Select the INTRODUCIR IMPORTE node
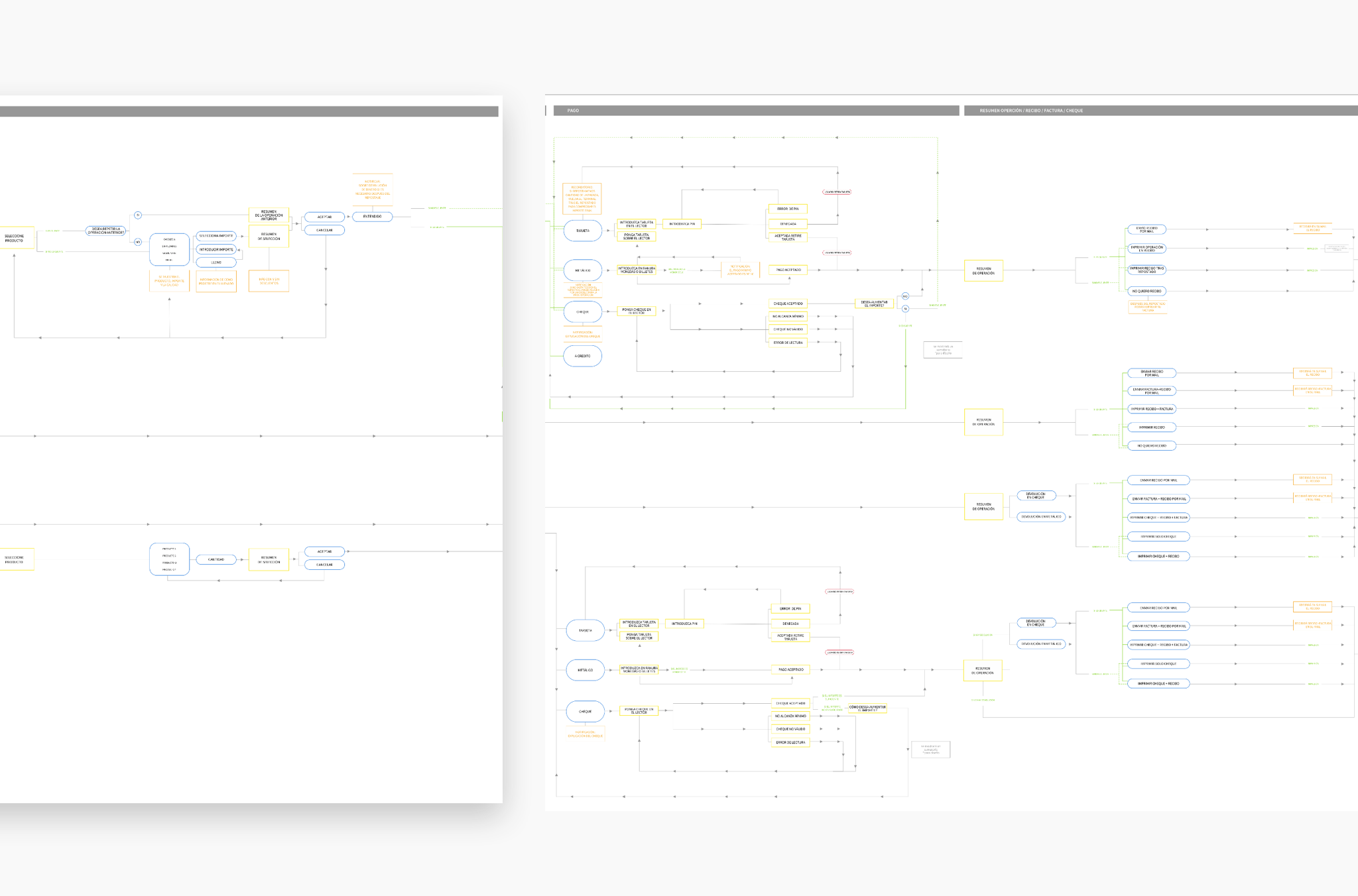1358x896 pixels. pyautogui.click(x=216, y=249)
